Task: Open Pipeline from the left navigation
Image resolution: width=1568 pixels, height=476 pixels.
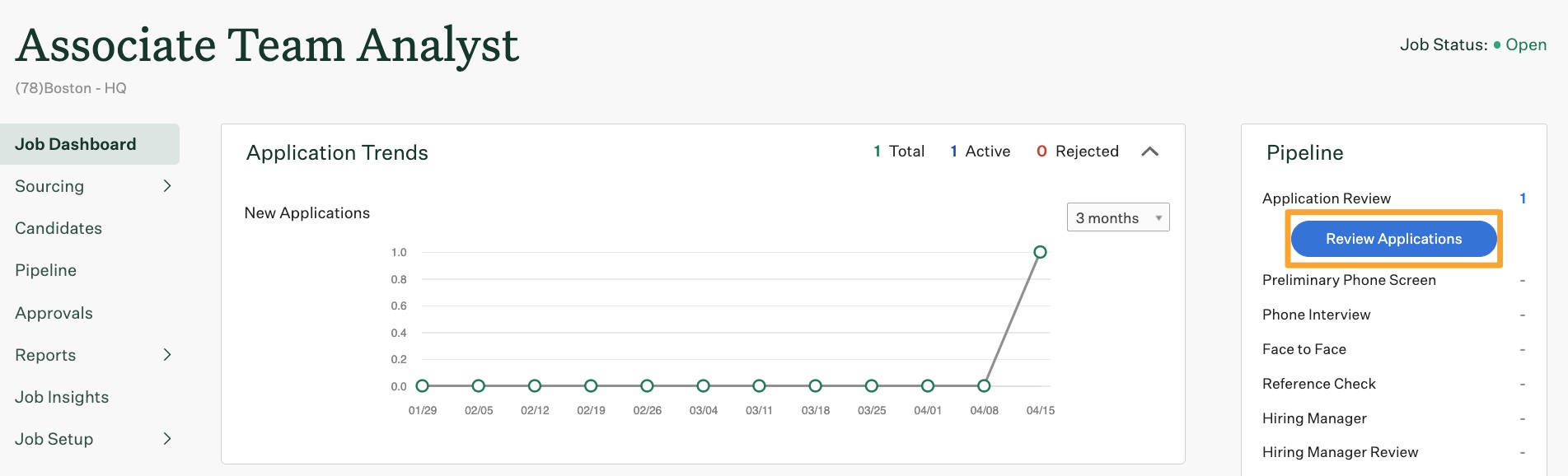Action: 46,270
